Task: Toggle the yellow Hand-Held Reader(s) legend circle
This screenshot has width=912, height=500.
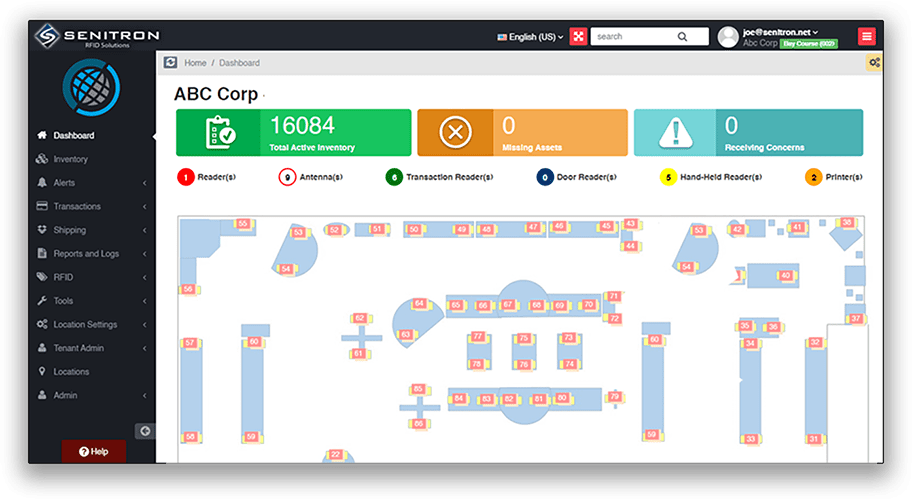Action: tap(668, 177)
